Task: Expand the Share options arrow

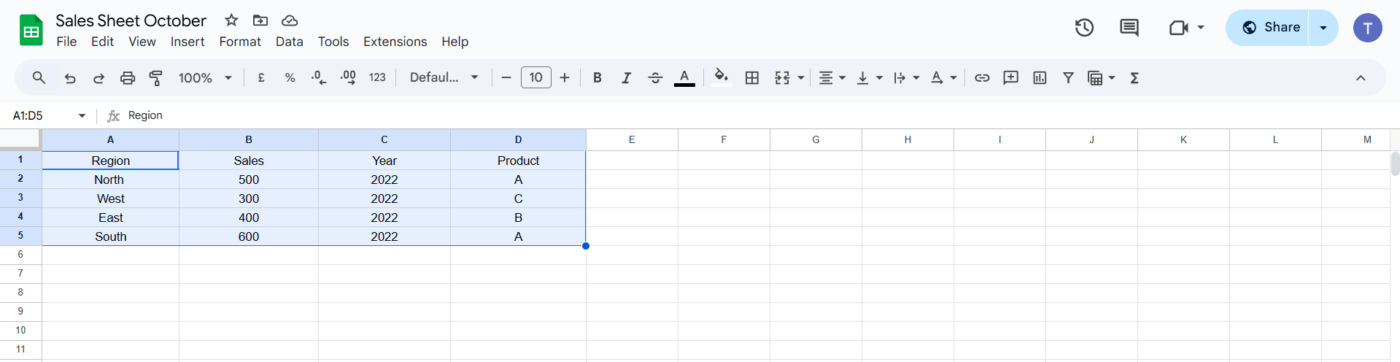Action: 1323,28
